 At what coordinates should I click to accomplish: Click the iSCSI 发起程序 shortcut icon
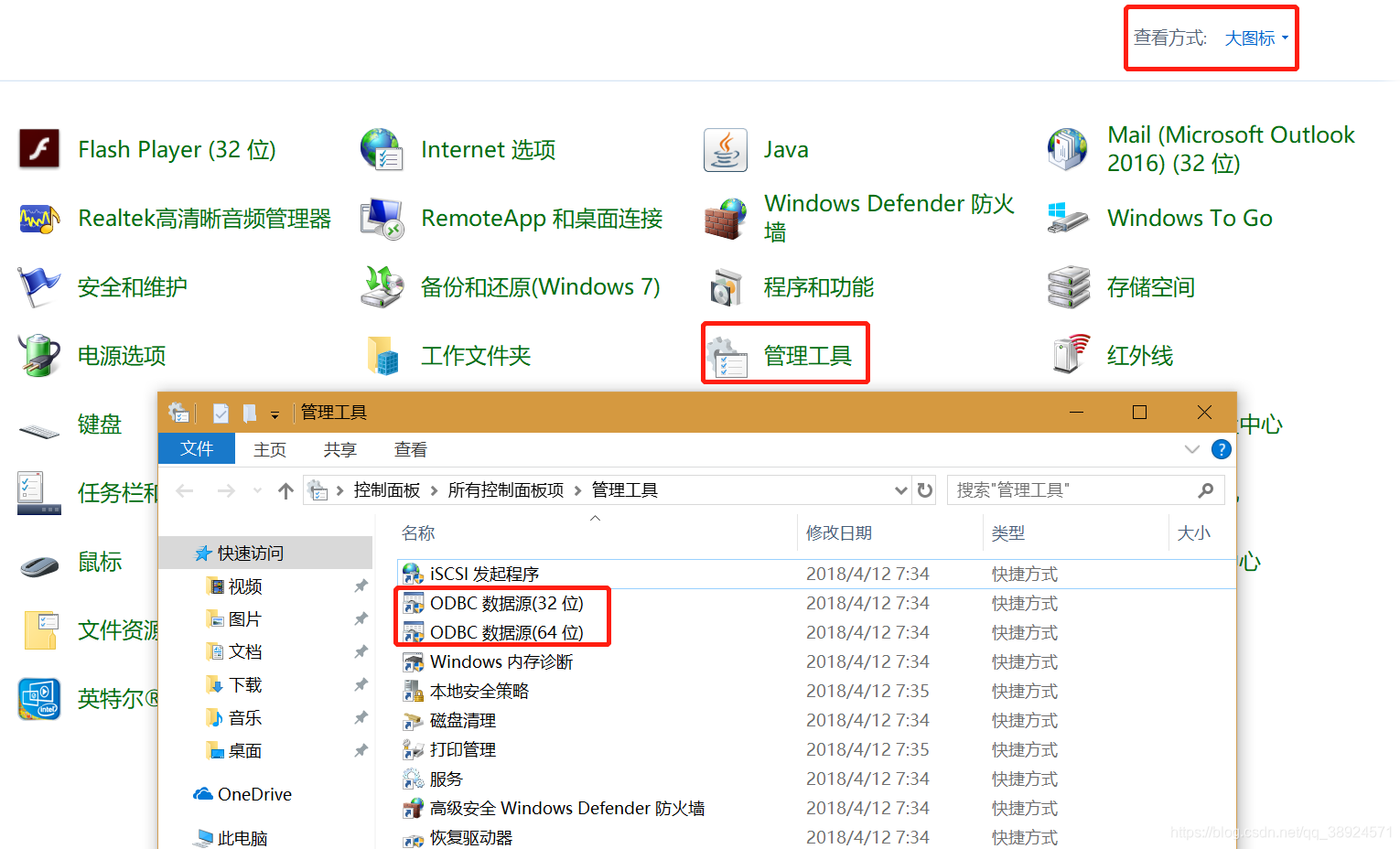pos(413,575)
